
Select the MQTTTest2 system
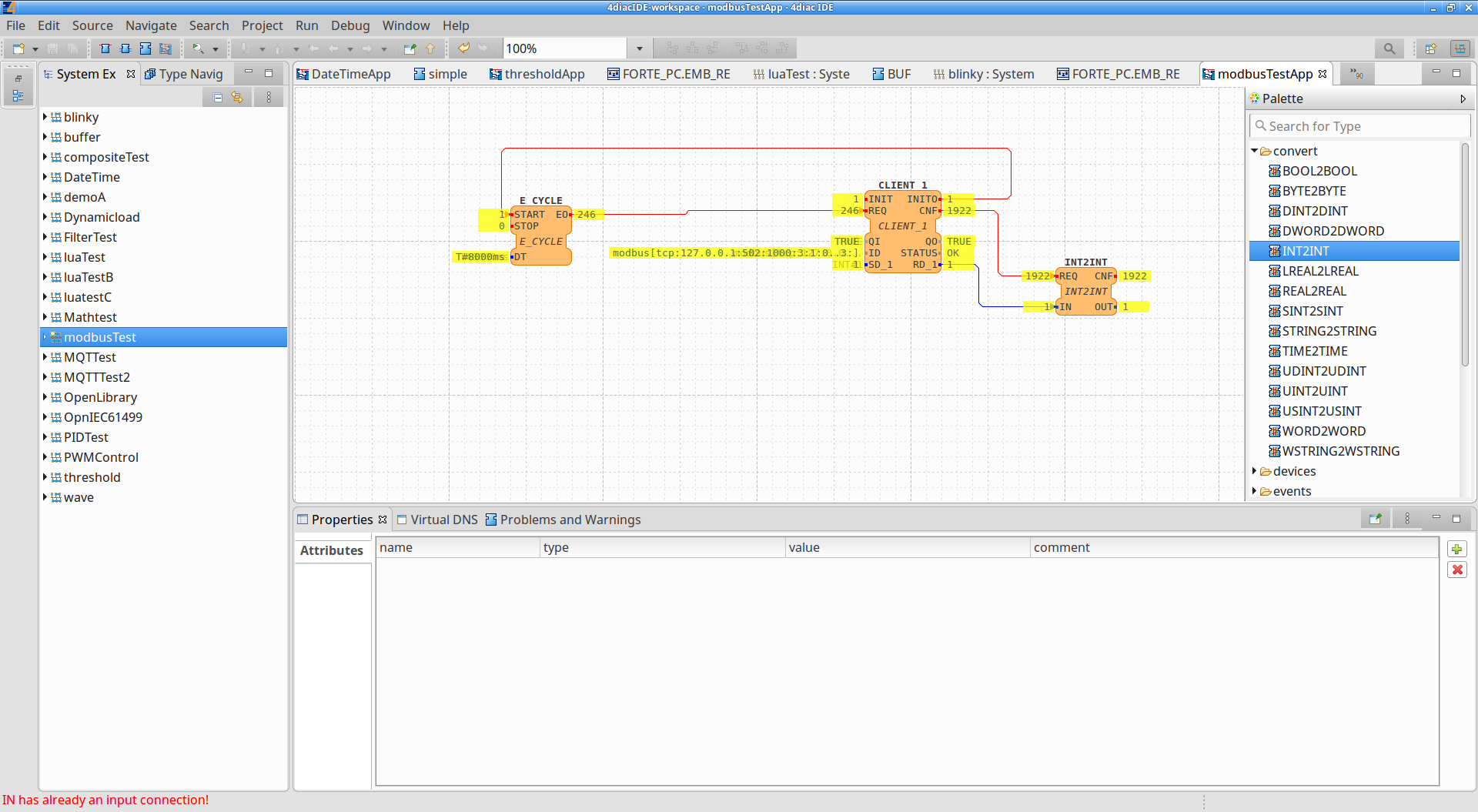pyautogui.click(x=96, y=377)
